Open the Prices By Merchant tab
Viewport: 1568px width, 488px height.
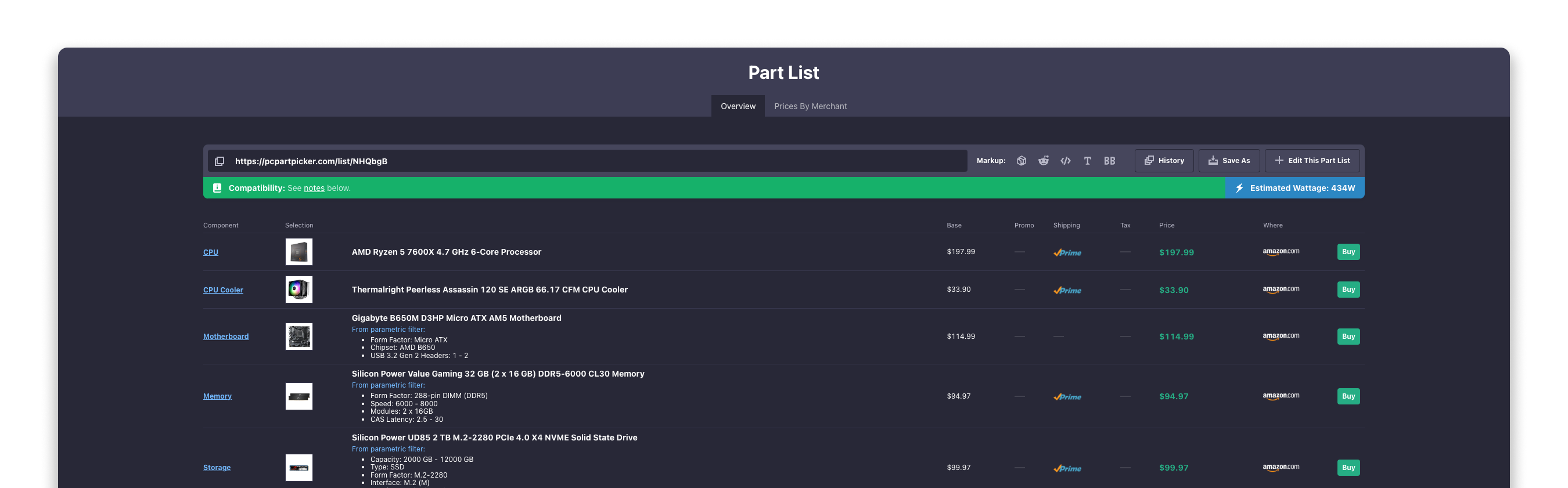pyautogui.click(x=810, y=106)
